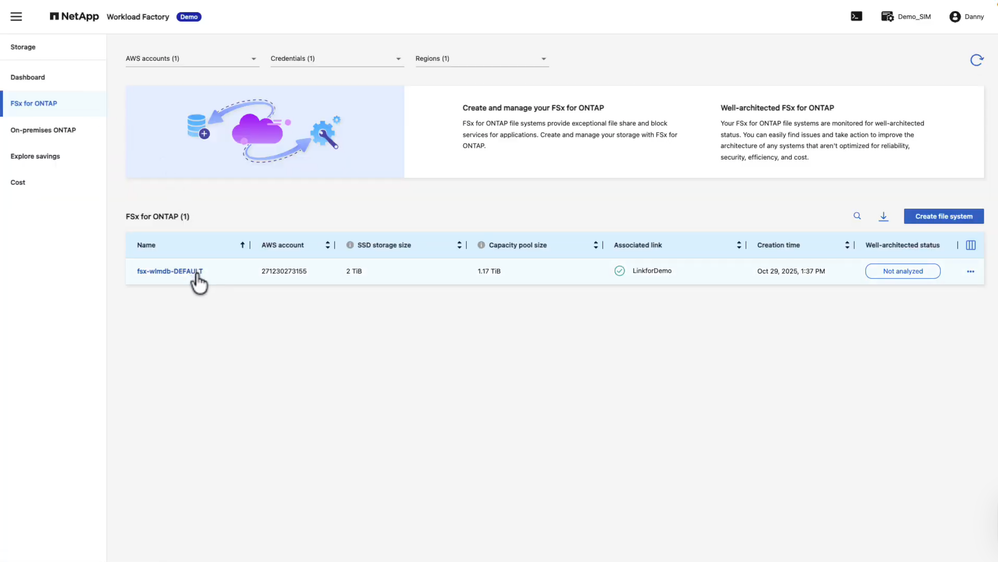Image resolution: width=998 pixels, height=562 pixels.
Task: Click Capacity pool size info icon
Action: tap(481, 245)
